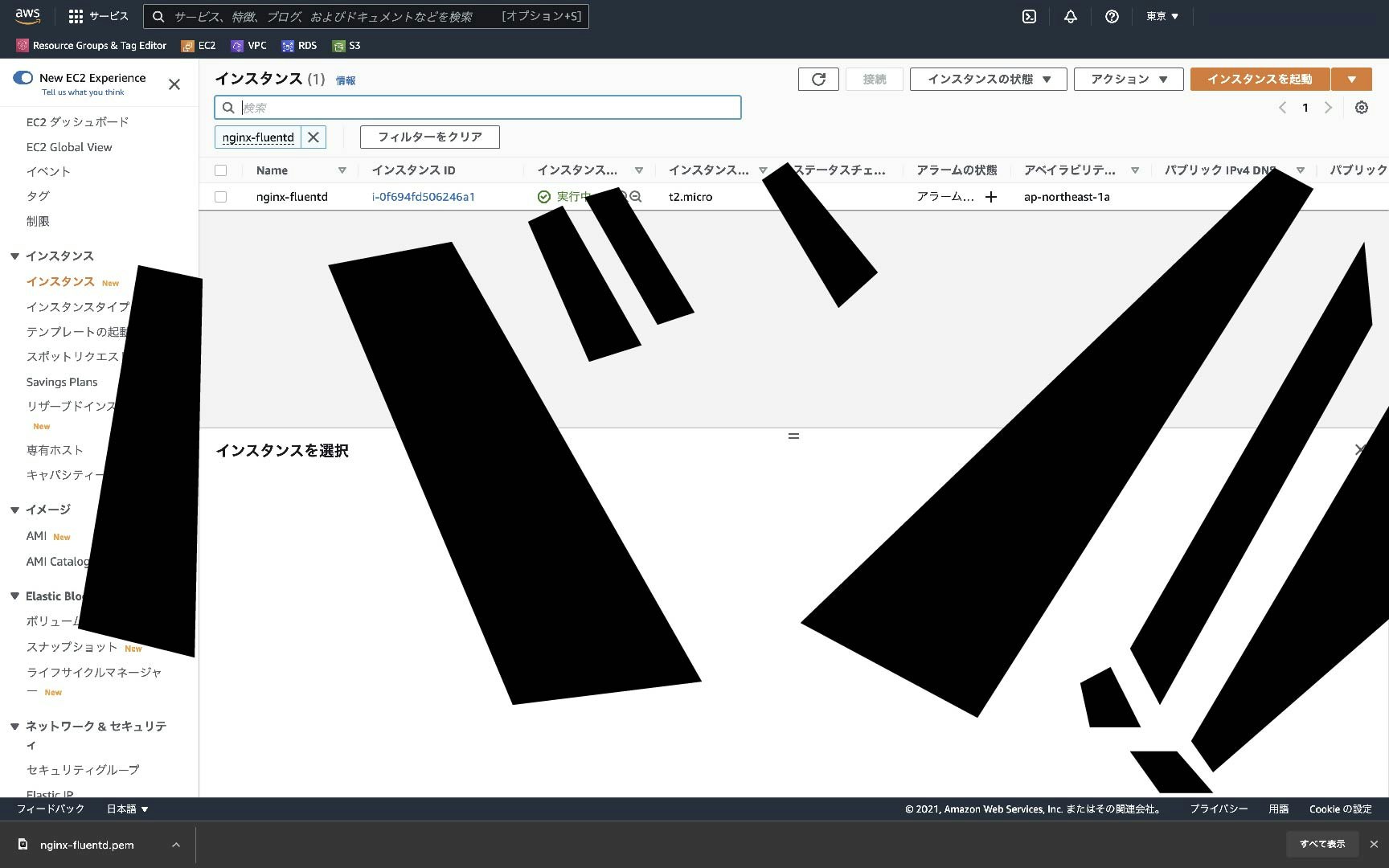Image resolution: width=1389 pixels, height=868 pixels.
Task: Collapse the Elastic Block Store section
Action: pyautogui.click(x=14, y=596)
